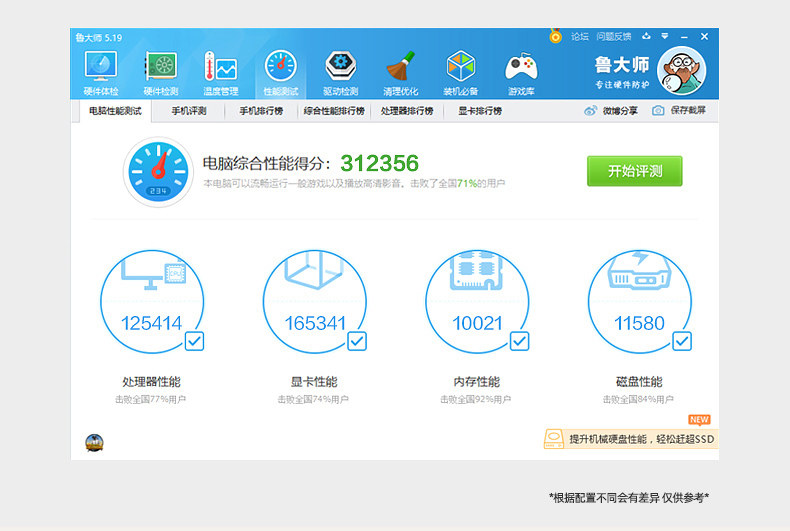Click the orange NEW badge
The height and width of the screenshot is (531, 790).
tap(699, 420)
